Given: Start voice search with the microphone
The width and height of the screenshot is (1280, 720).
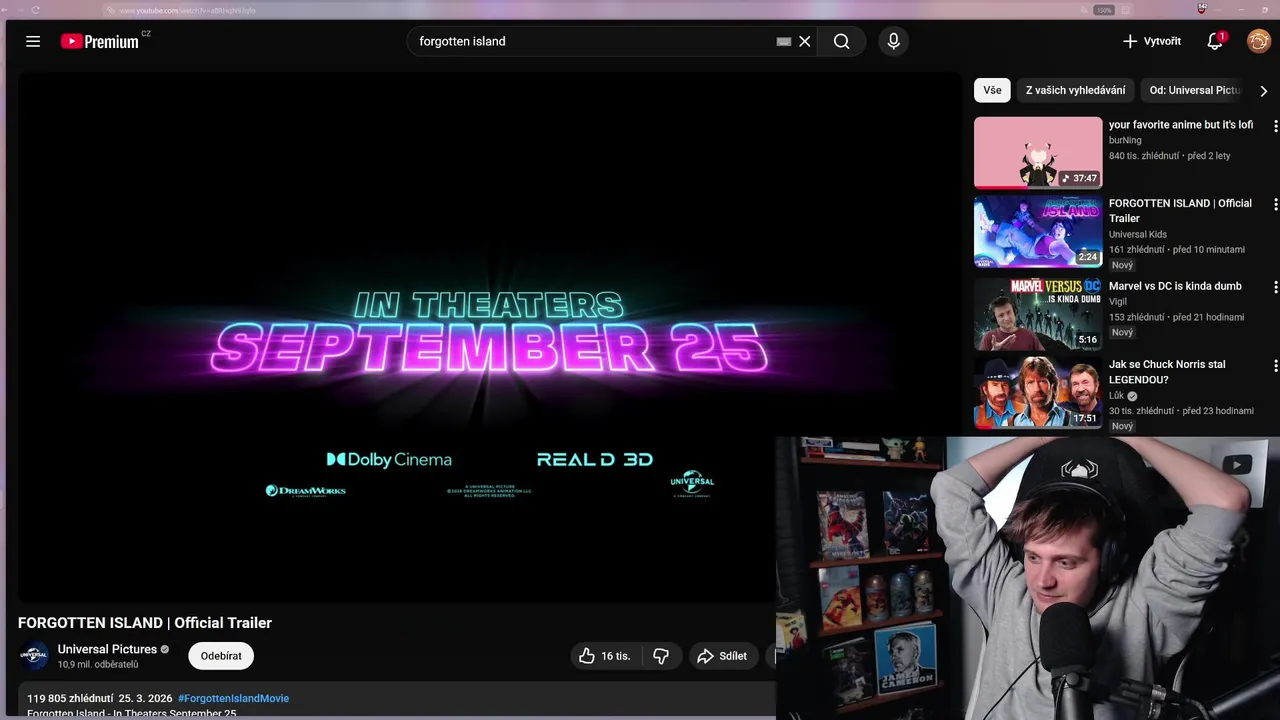Looking at the screenshot, I should coord(894,41).
